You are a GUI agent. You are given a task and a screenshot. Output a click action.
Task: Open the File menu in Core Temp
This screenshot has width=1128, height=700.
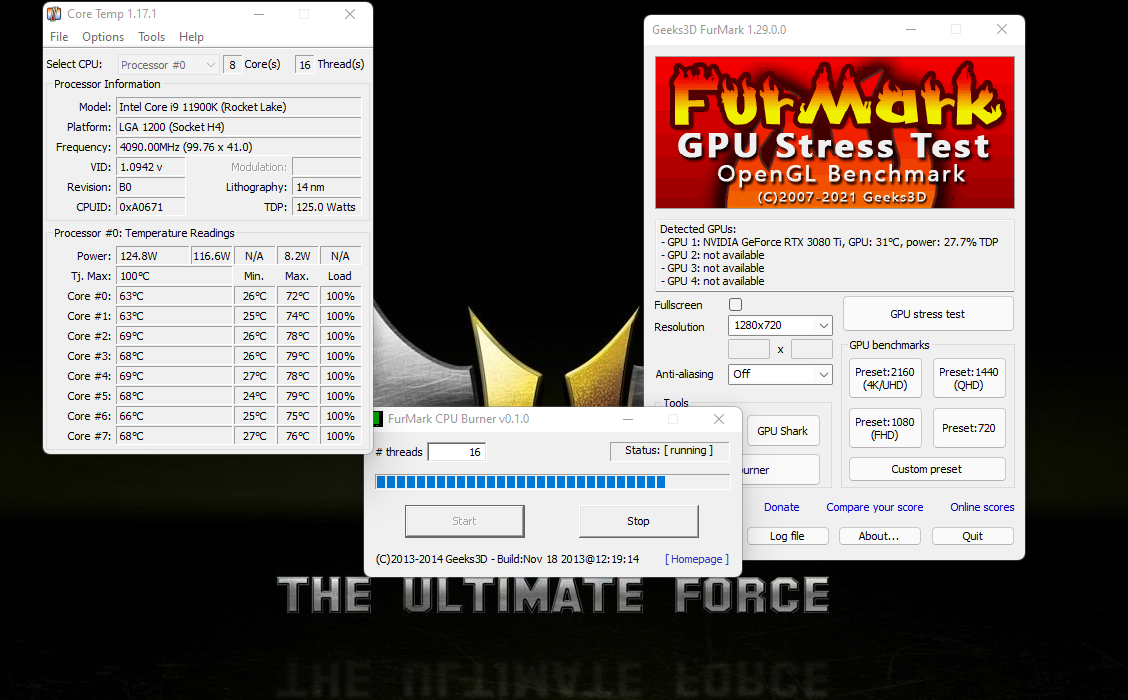59,37
